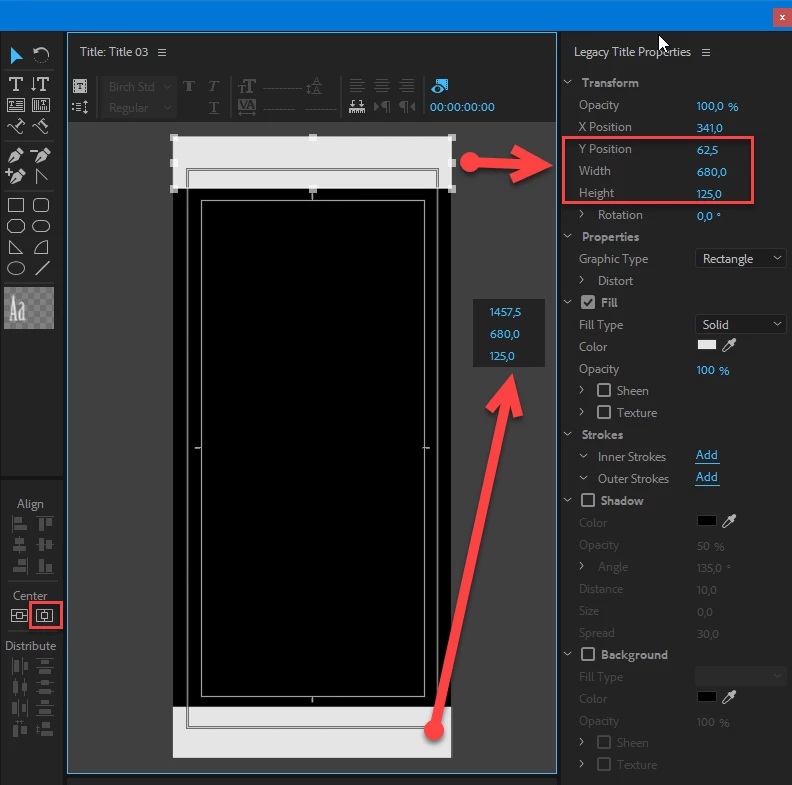792x785 pixels.
Task: Toggle Show Background Video eye icon
Action: coord(439,86)
